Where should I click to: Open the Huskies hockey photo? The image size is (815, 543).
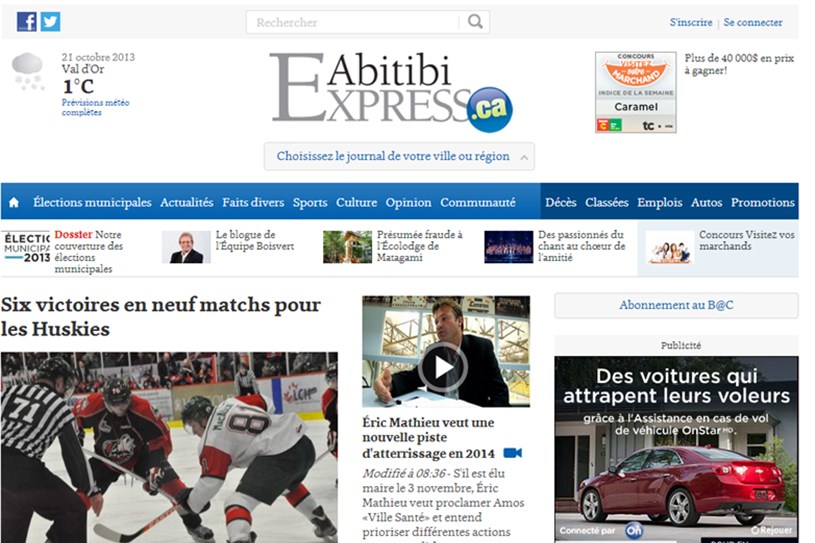(x=169, y=447)
